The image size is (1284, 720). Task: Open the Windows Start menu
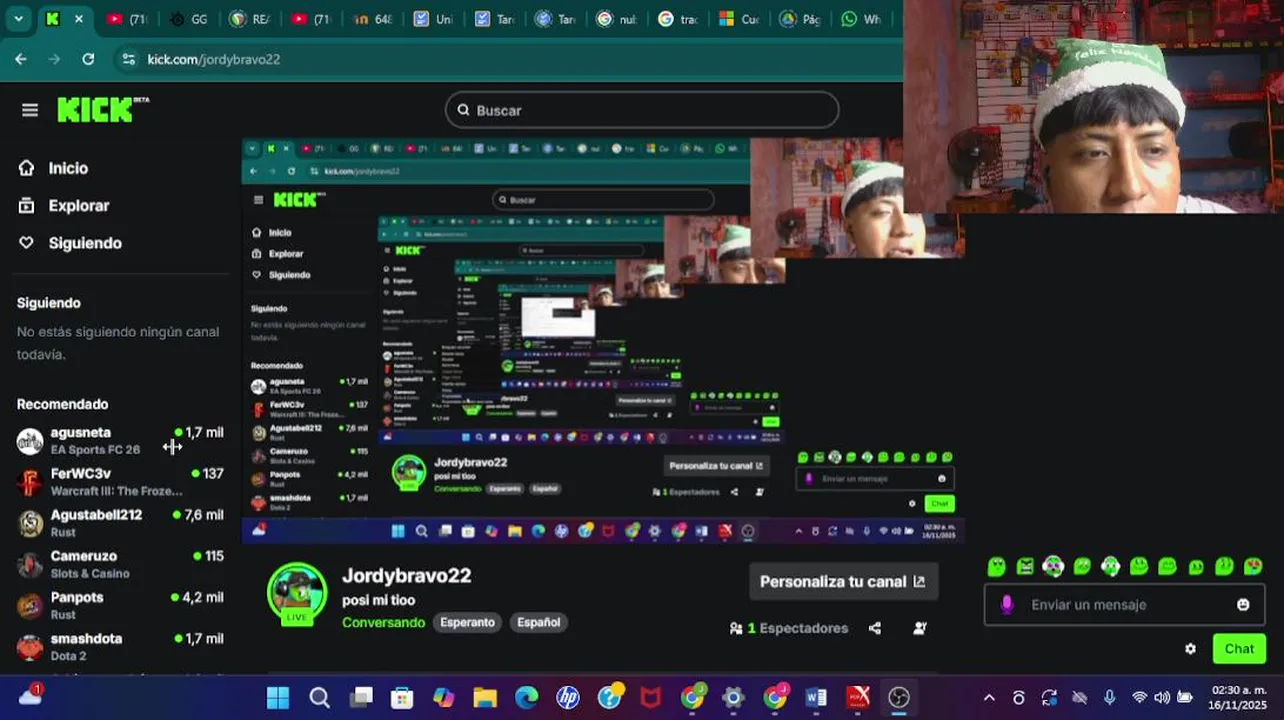[x=278, y=697]
